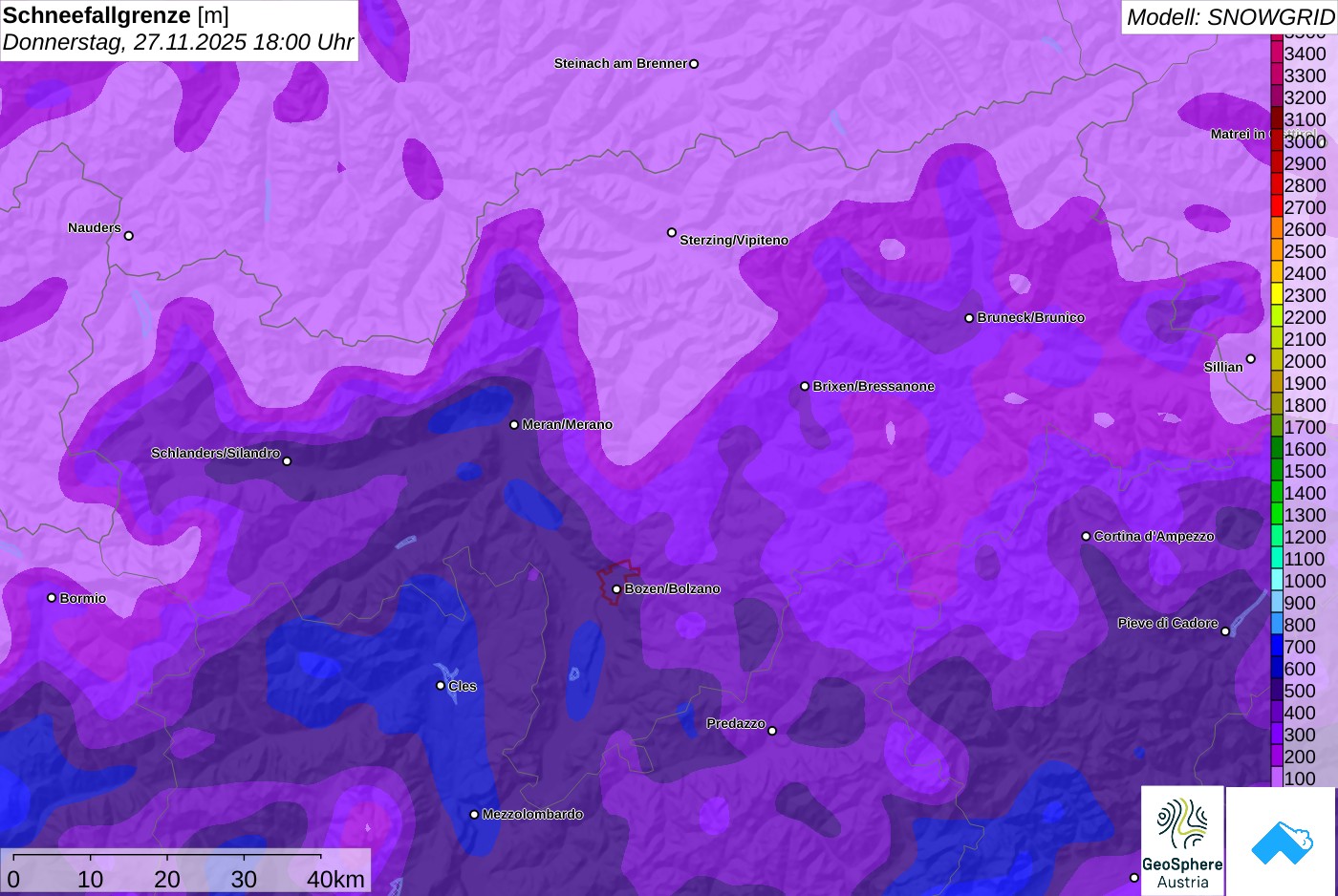Click the Cortina d'Ampezzo marker dot

1086,536
